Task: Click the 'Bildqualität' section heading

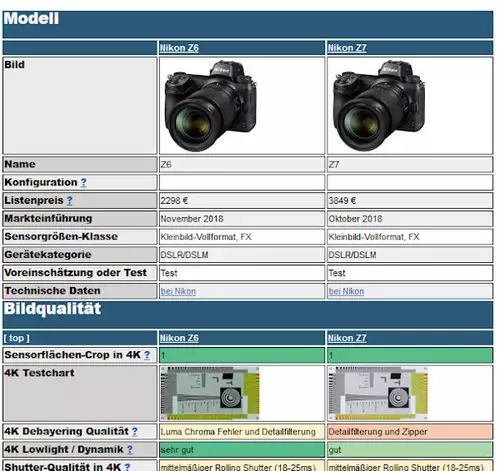Action: coord(52,309)
